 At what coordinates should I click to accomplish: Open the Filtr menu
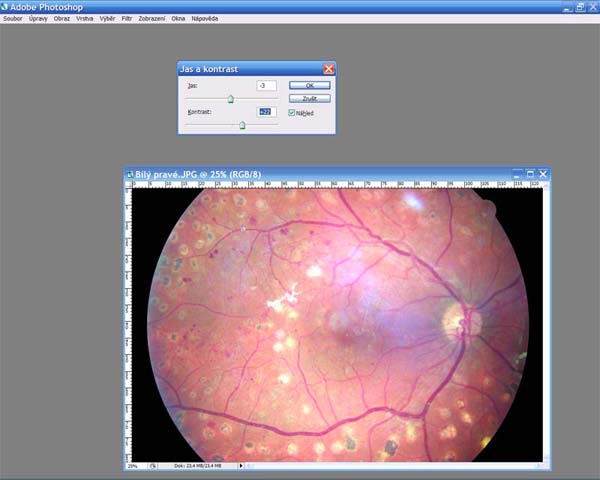[127, 18]
